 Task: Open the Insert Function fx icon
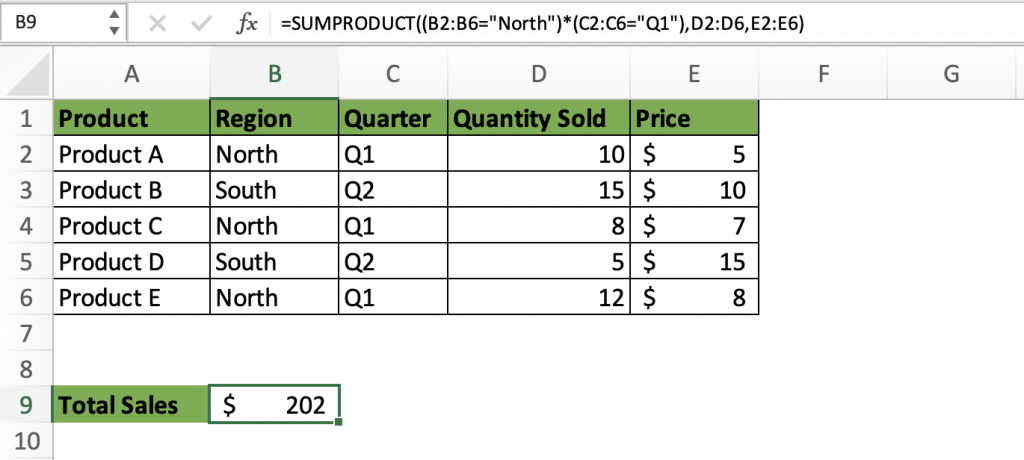[246, 24]
